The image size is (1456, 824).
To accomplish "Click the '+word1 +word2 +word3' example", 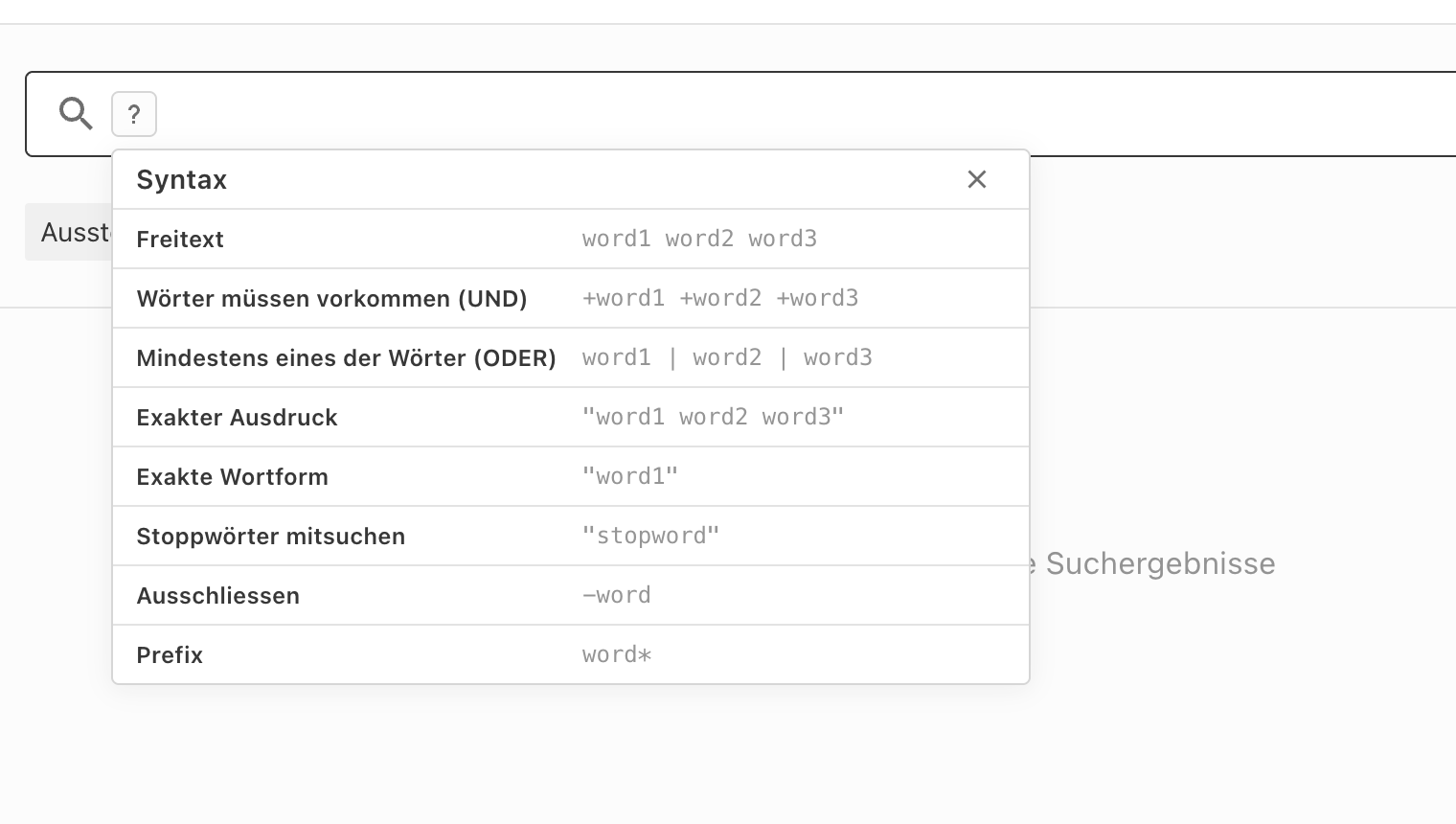I will [720, 298].
